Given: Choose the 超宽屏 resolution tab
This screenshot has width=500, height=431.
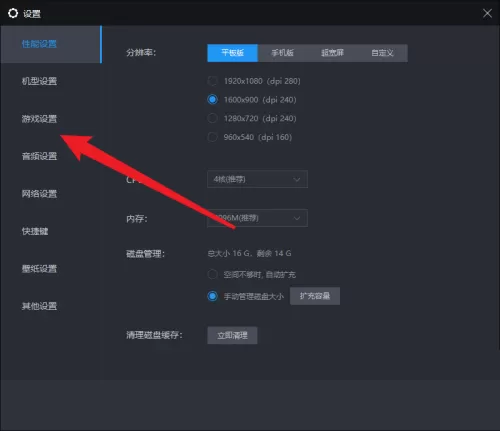Looking at the screenshot, I should 332,53.
